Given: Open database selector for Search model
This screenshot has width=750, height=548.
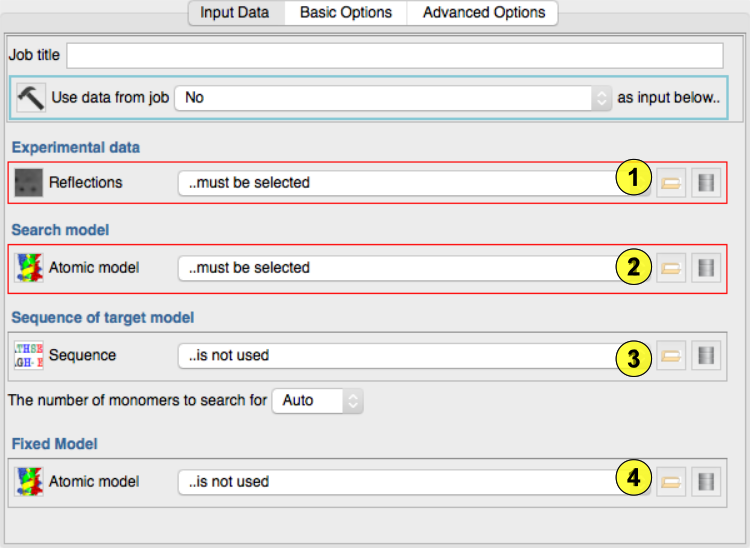Looking at the screenshot, I should [707, 268].
